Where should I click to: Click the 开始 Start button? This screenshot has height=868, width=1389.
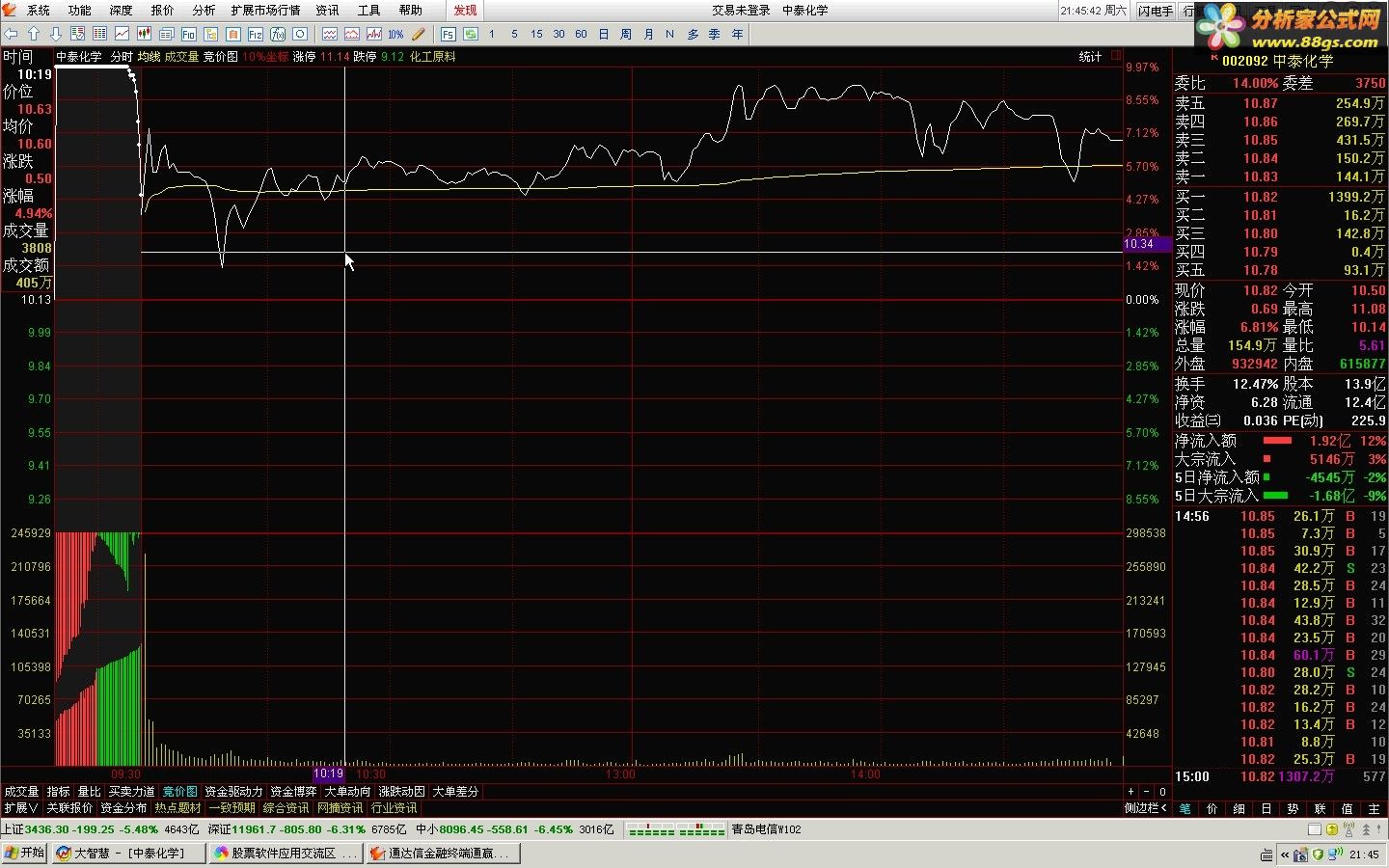[25, 854]
